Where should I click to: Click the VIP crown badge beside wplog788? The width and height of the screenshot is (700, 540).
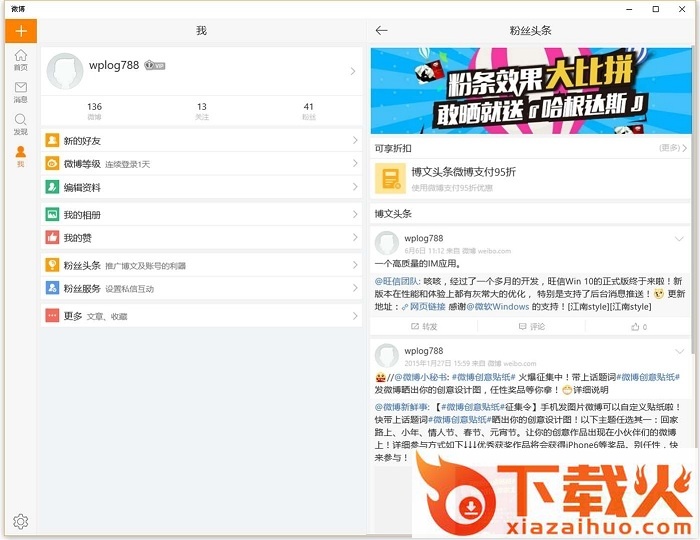155,66
